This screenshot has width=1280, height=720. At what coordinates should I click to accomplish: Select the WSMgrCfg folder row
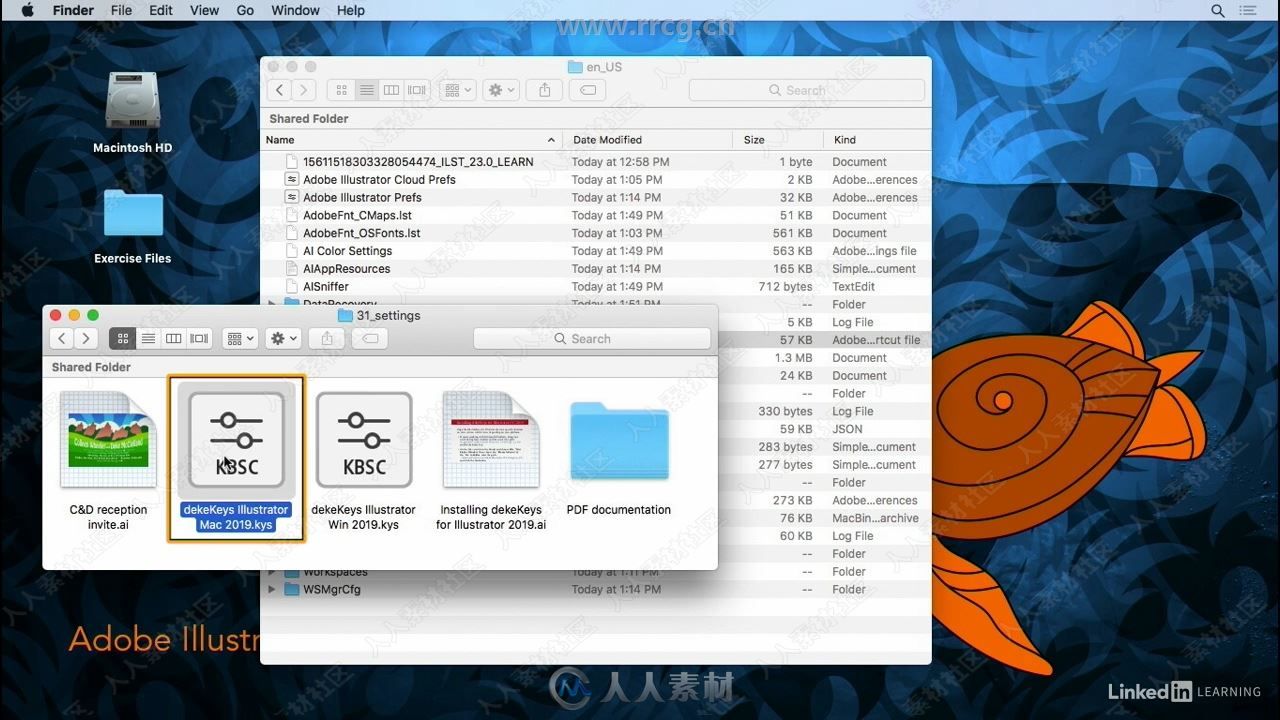pos(596,590)
